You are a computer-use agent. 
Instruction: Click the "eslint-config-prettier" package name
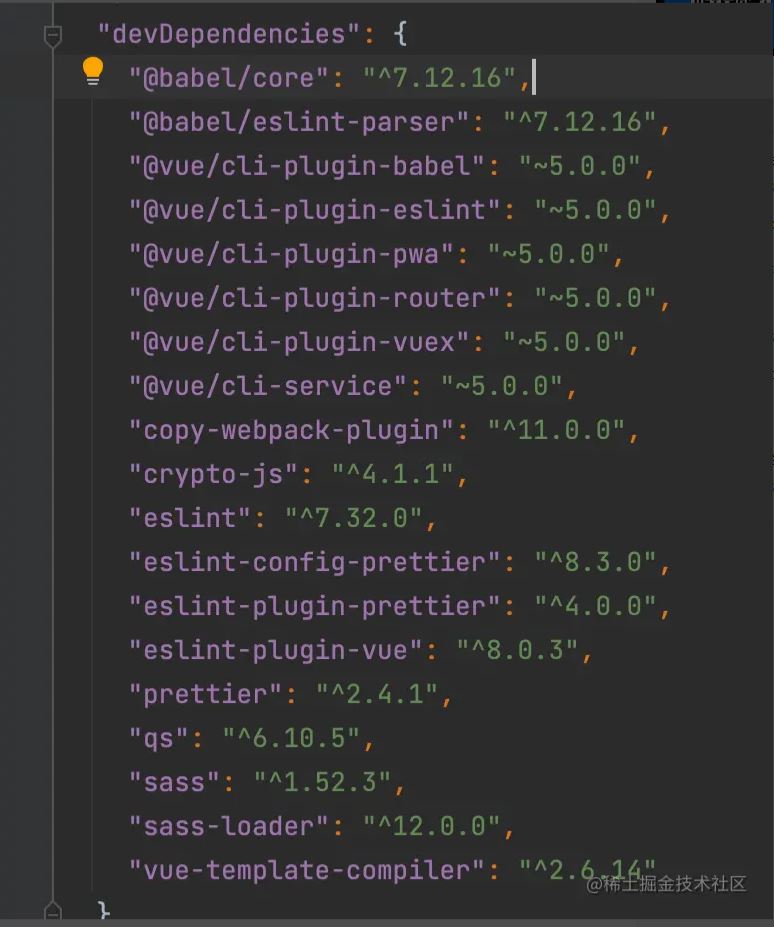tap(314, 562)
